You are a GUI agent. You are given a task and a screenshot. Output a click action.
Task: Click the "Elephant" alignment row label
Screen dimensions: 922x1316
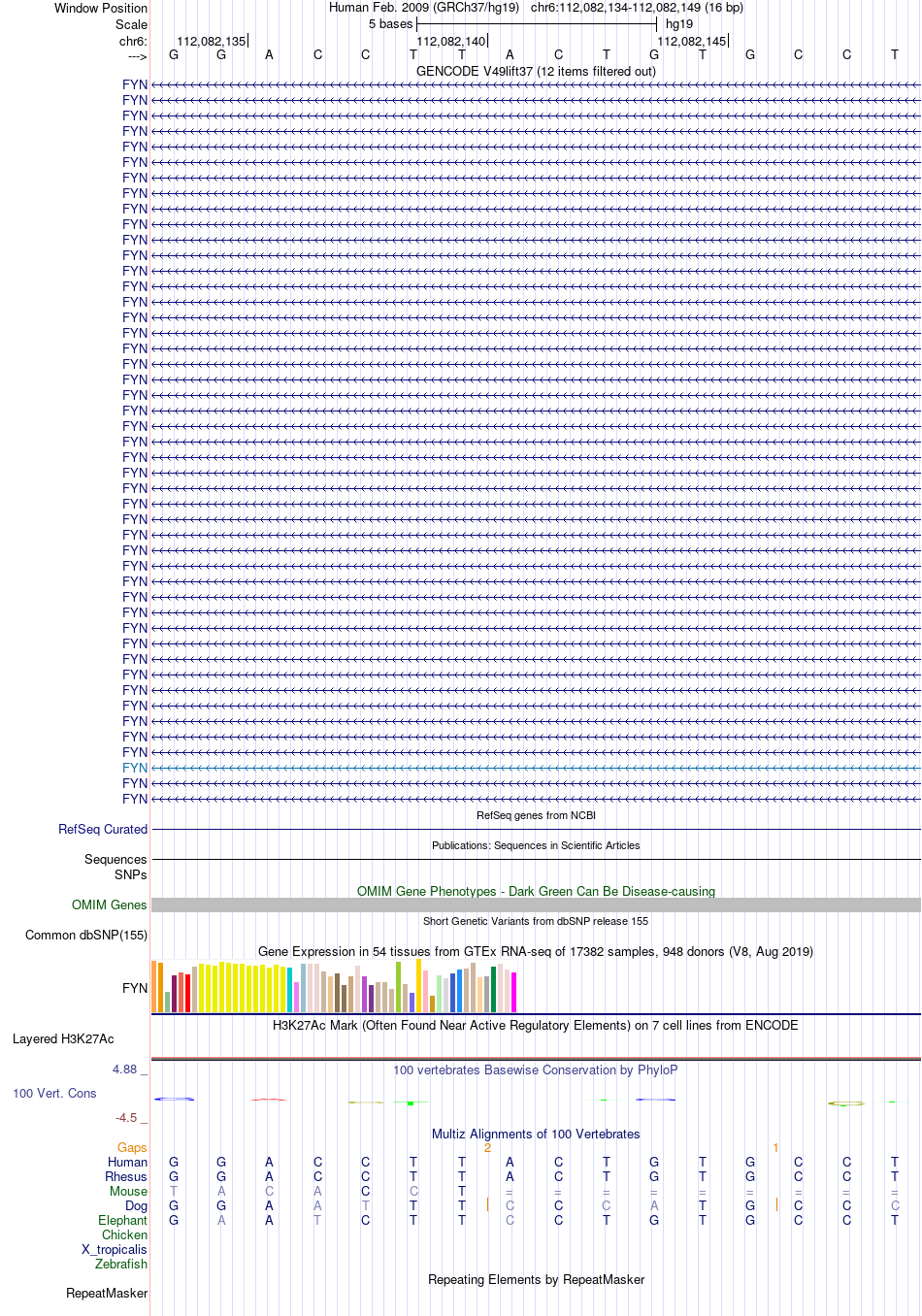pos(123,1220)
